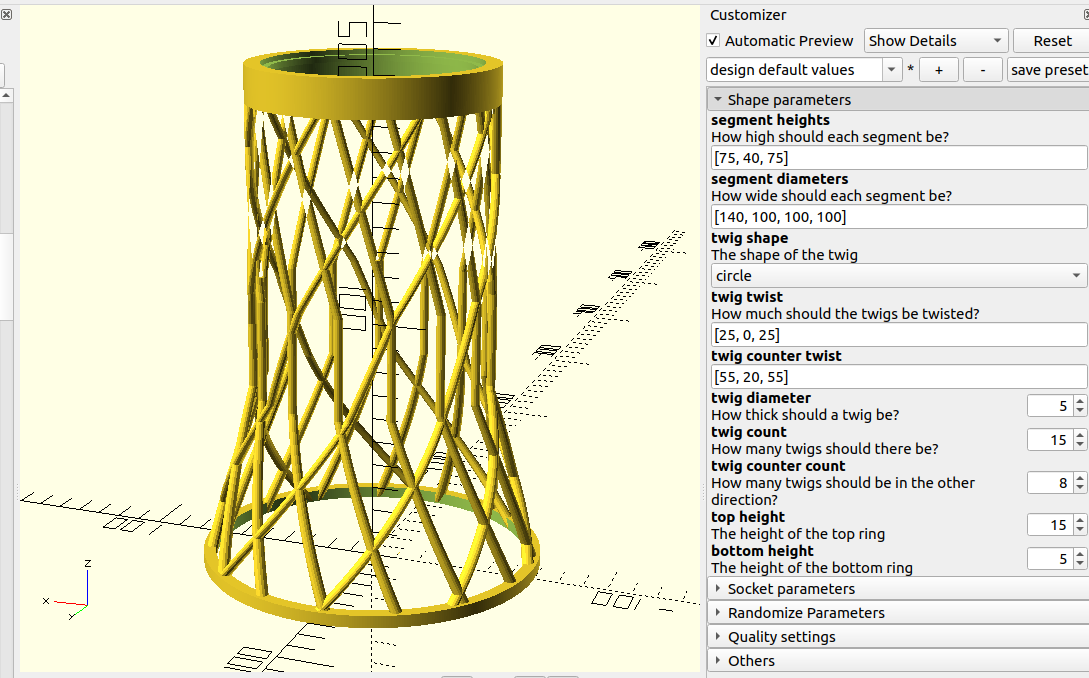The width and height of the screenshot is (1089, 678).
Task: Increment twig diameter with its up arrow
Action: click(1080, 401)
